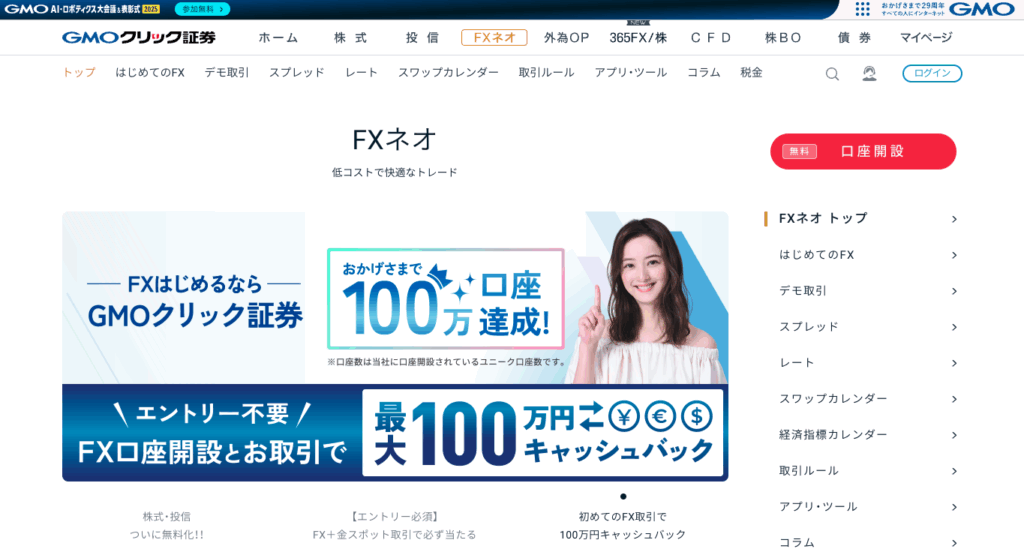Open the GMO services grid icon
Image resolution: width=1024 pixels, height=558 pixels.
pyautogui.click(x=862, y=8)
